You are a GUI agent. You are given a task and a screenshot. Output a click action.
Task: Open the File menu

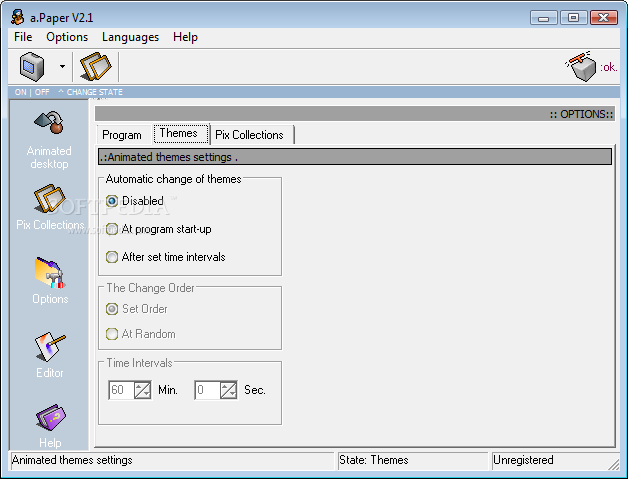(x=23, y=37)
